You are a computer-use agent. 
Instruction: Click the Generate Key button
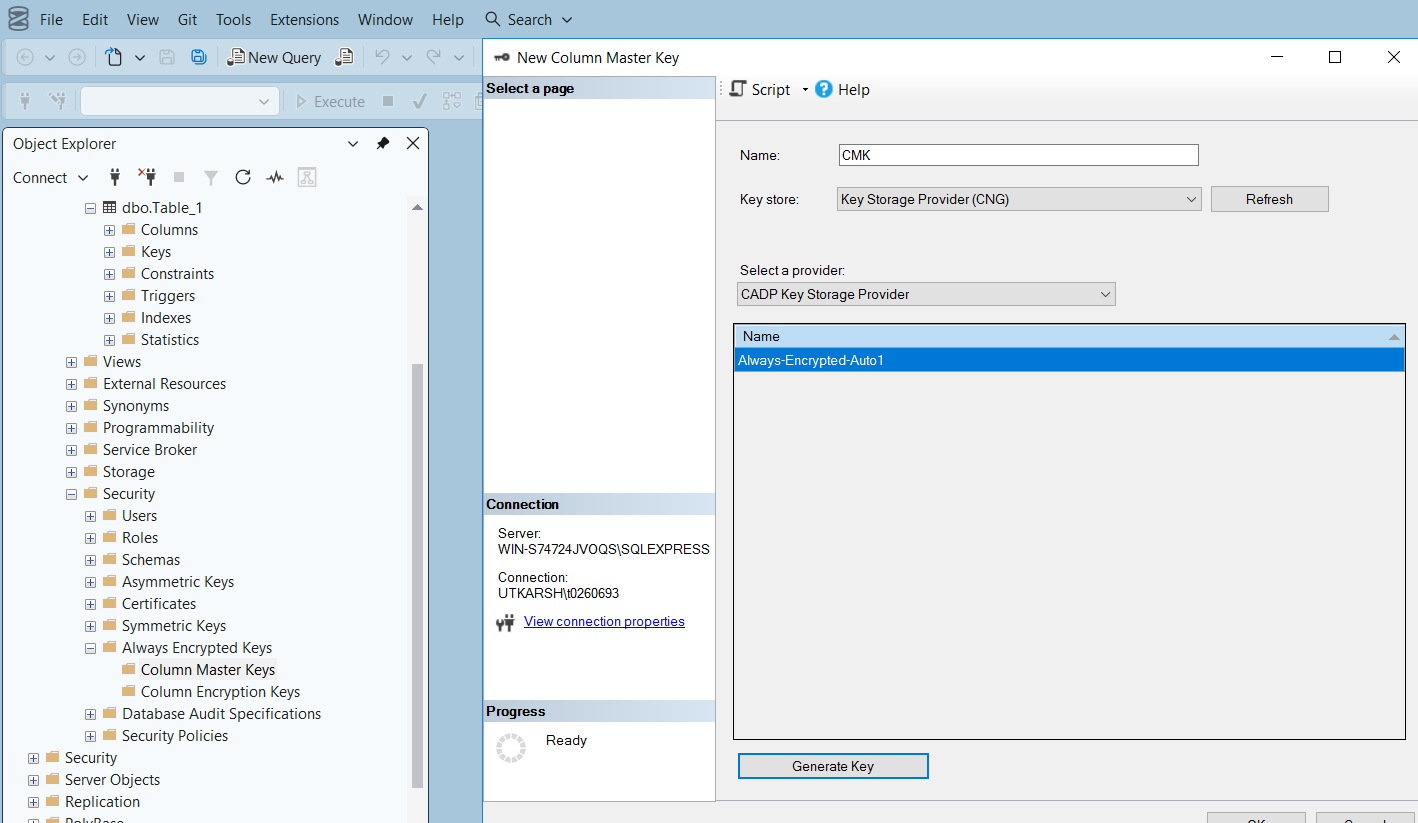click(833, 766)
